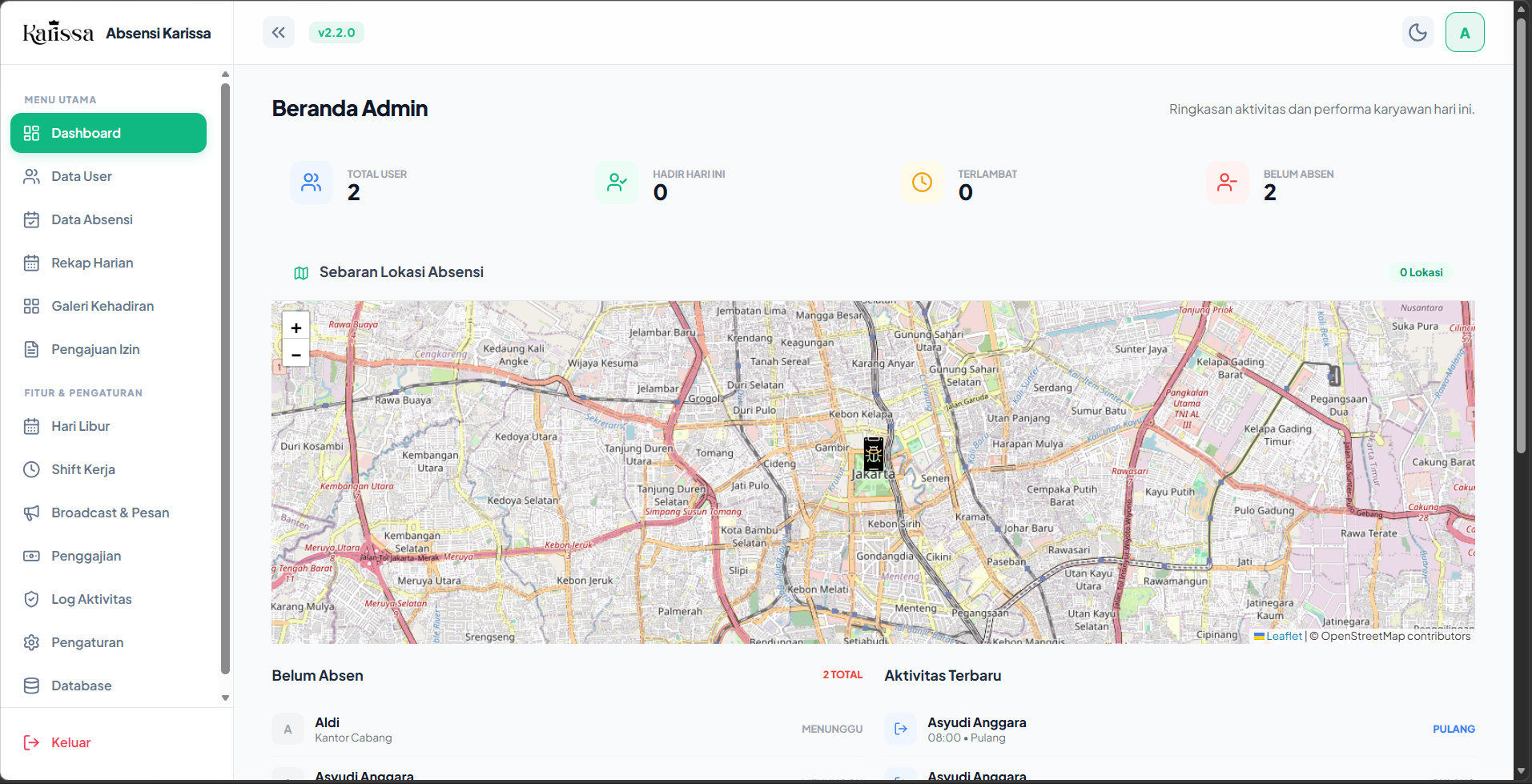Click the 2 TOTAL label
Screen dimensions: 1532x784
[x=842, y=675]
